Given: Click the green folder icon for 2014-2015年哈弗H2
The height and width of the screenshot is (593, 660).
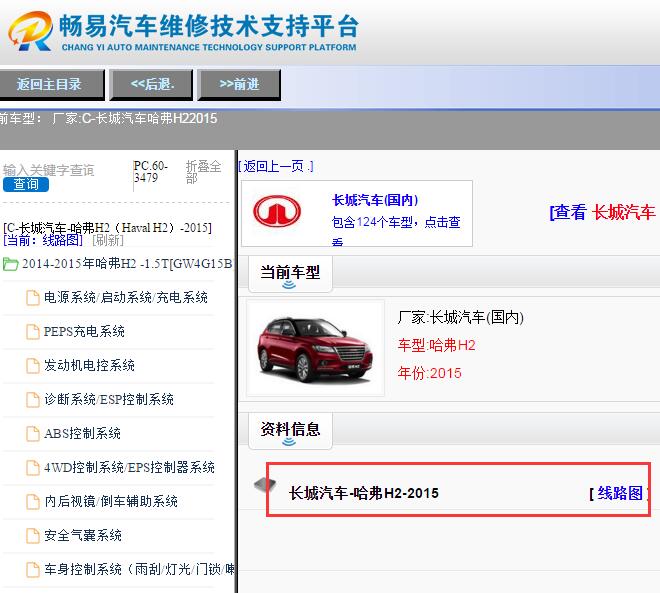Looking at the screenshot, I should (x=11, y=264).
